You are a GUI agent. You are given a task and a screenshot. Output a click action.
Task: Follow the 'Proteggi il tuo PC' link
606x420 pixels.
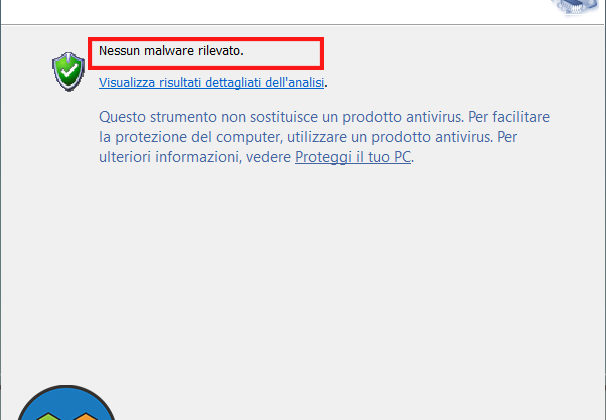point(353,157)
